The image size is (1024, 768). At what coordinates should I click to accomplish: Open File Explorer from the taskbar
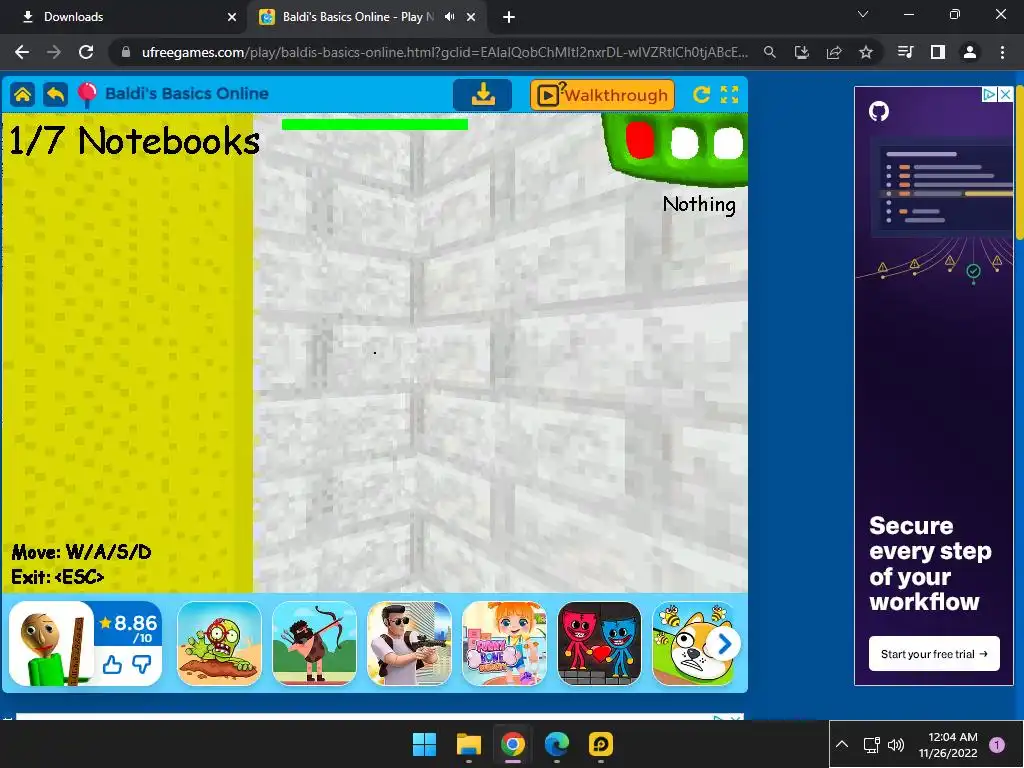tap(469, 744)
